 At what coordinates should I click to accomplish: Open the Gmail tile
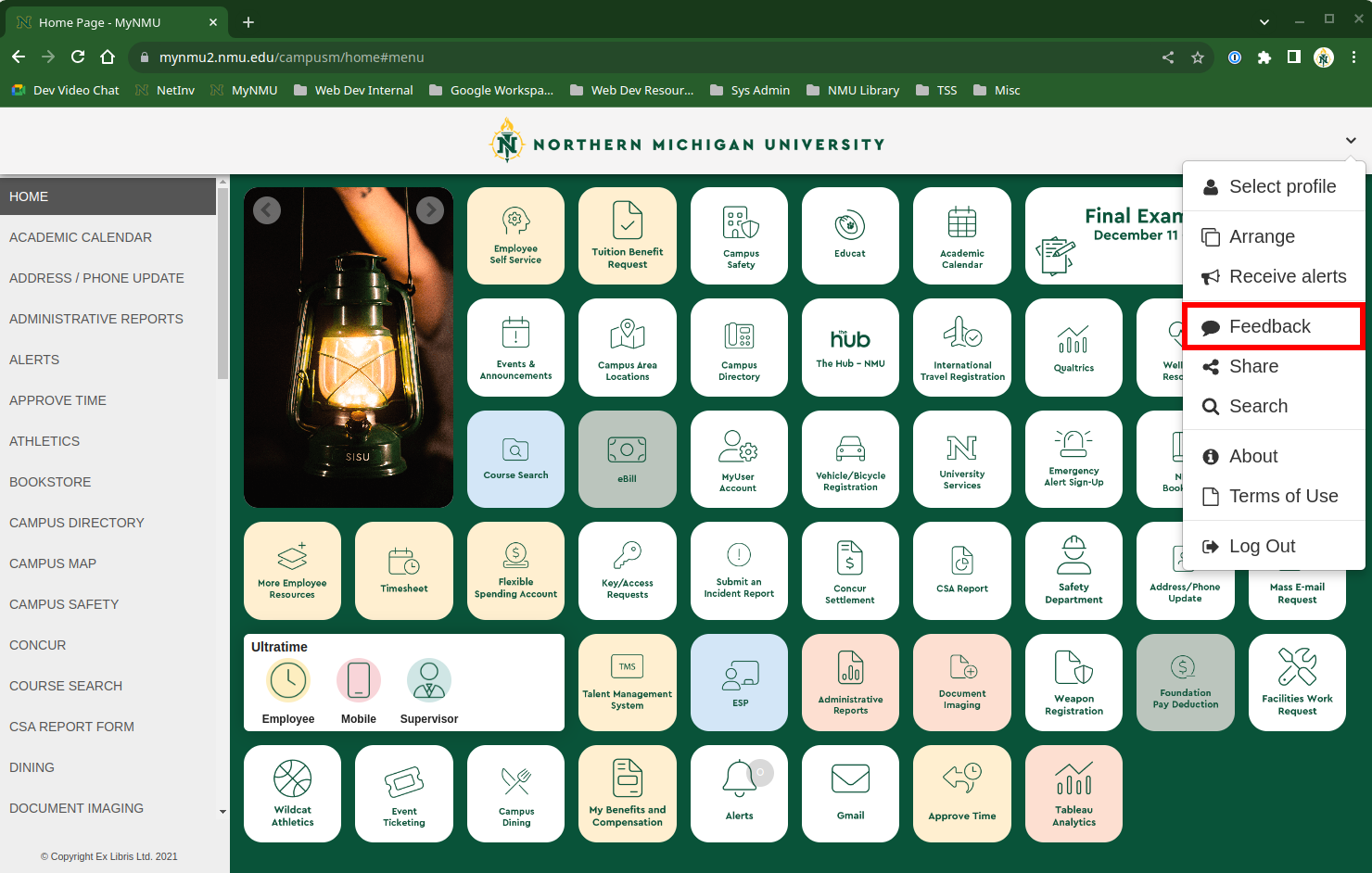[850, 793]
